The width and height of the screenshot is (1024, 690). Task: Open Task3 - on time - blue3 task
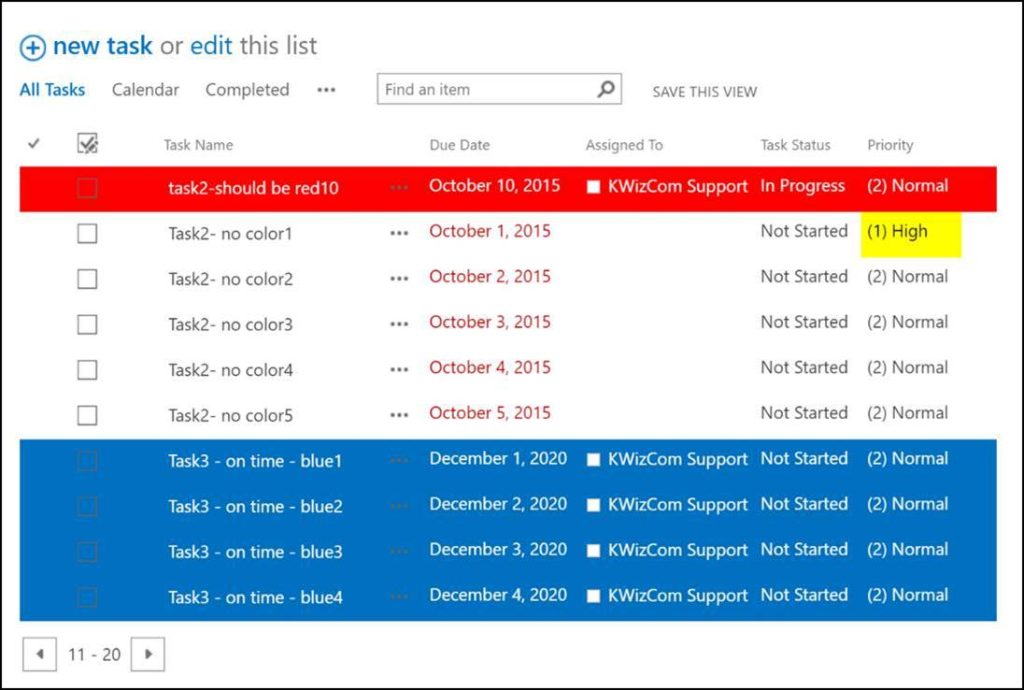[x=255, y=552]
